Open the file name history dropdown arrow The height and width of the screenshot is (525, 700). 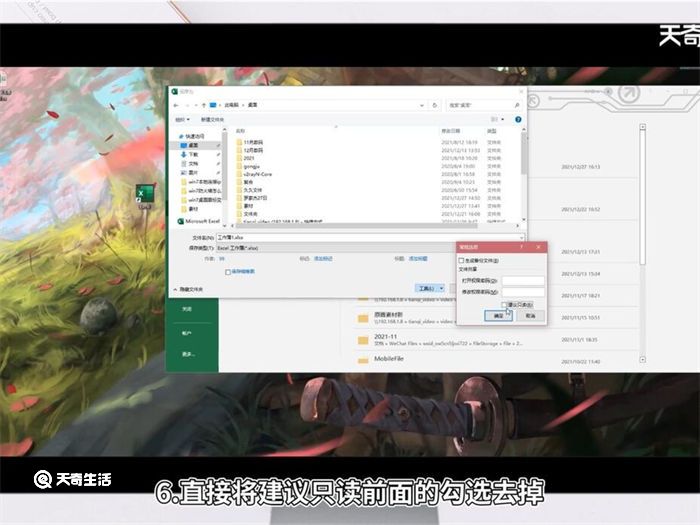(521, 238)
